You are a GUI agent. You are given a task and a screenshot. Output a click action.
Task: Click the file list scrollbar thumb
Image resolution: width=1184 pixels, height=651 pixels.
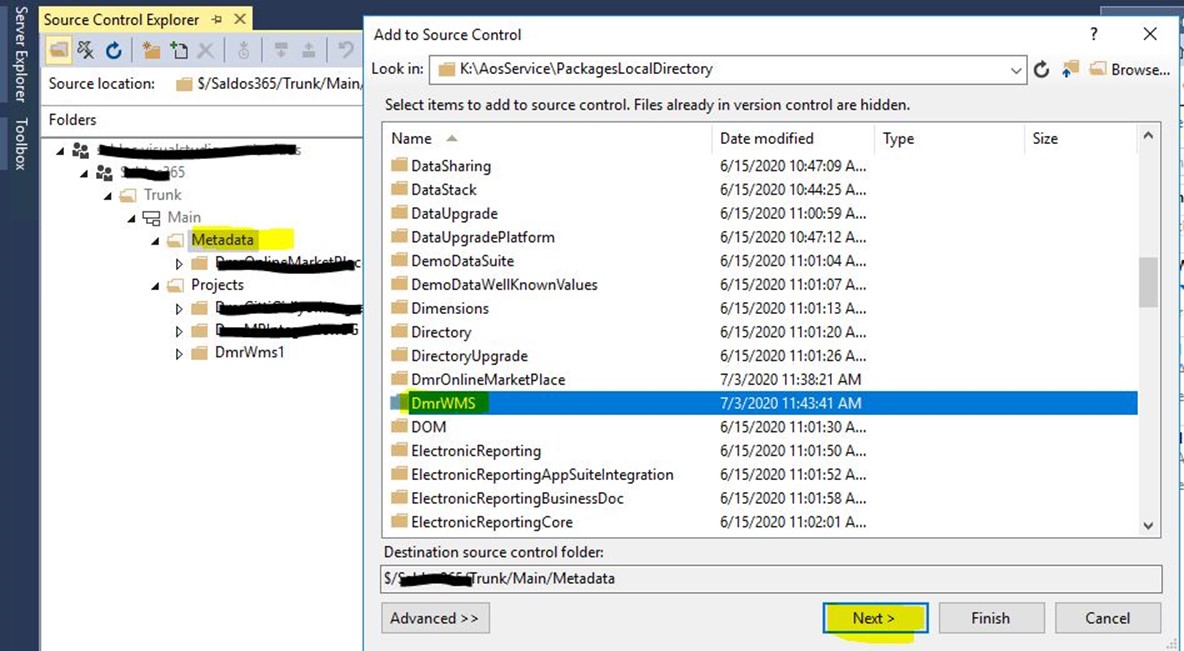pos(1148,282)
